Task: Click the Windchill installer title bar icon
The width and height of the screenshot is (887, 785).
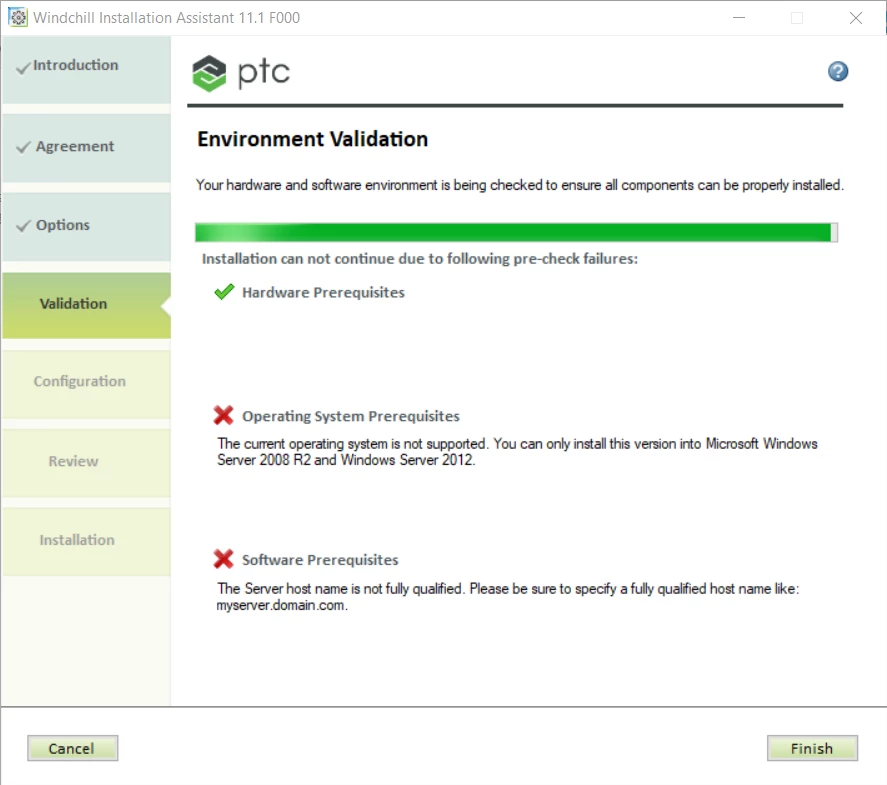Action: (x=18, y=18)
